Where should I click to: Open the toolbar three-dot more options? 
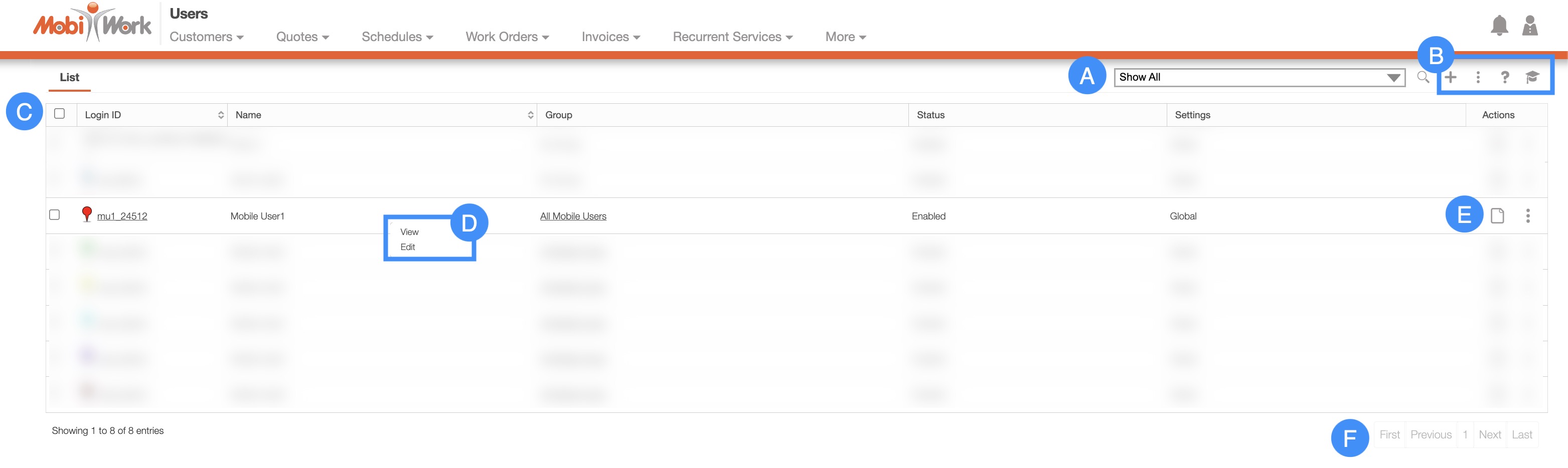[x=1478, y=77]
